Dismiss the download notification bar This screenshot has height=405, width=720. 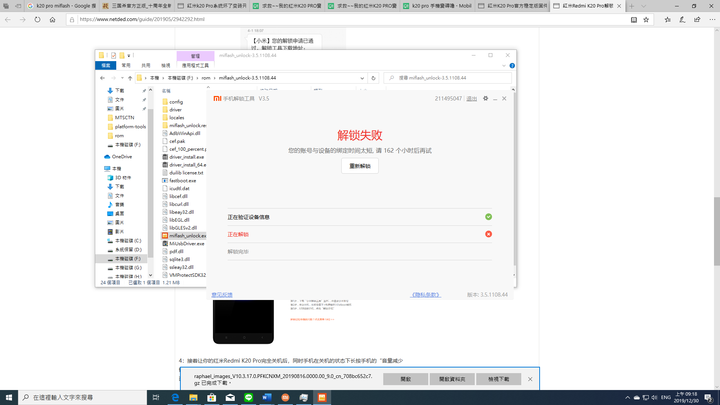tap(530, 379)
